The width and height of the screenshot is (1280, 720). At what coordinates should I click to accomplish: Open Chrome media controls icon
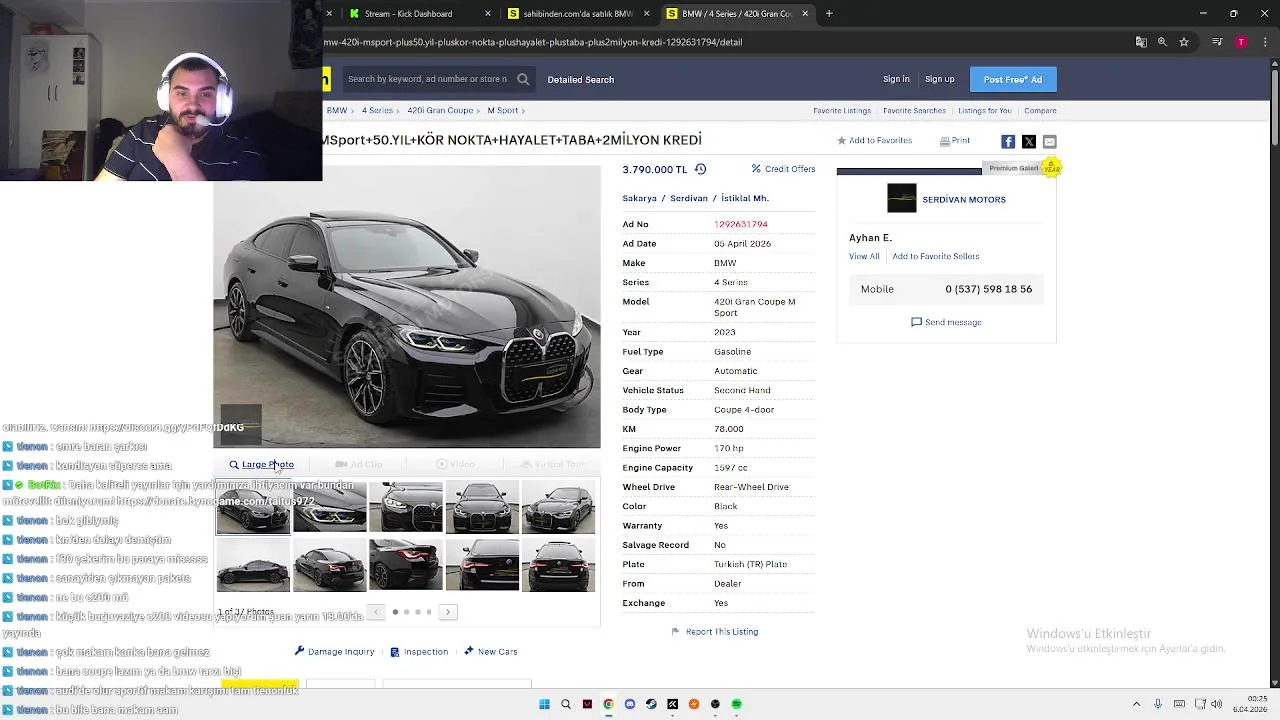point(1217,42)
